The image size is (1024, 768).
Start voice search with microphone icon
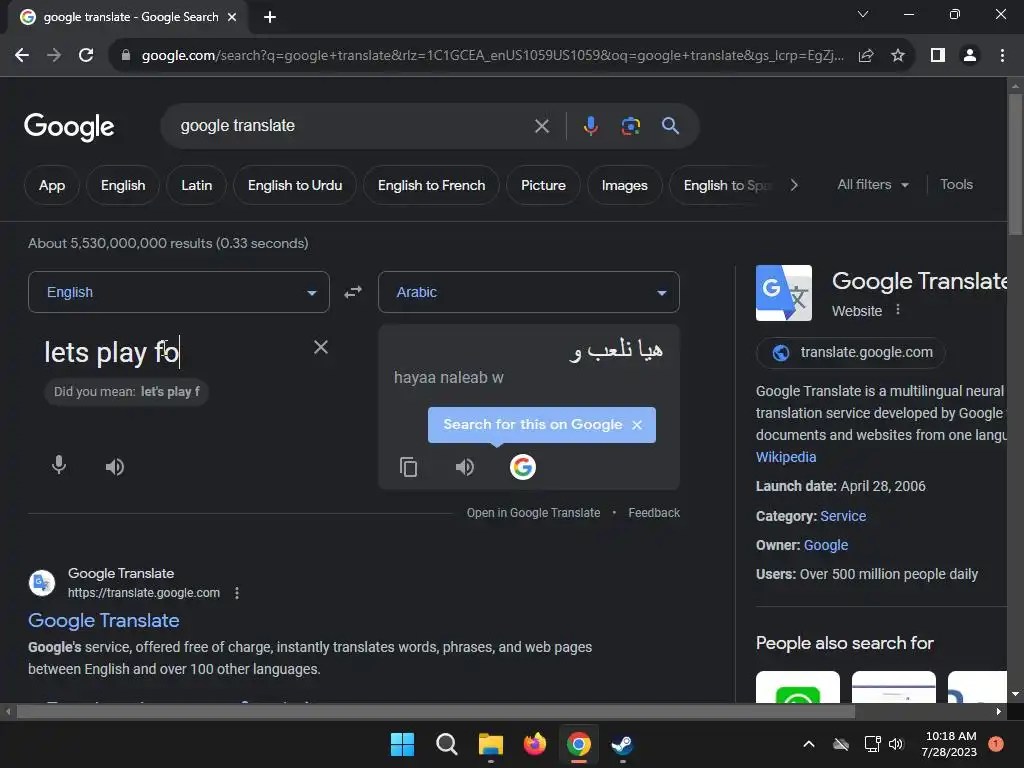590,125
